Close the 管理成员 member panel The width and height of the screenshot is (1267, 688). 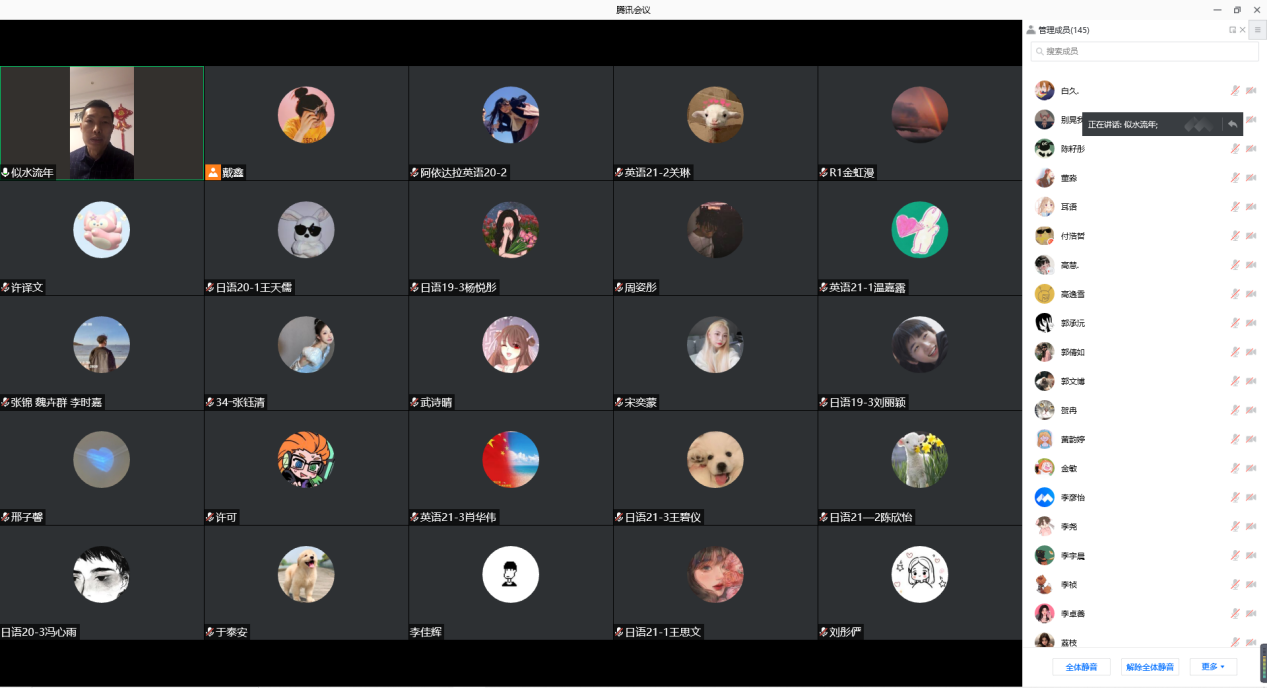(1243, 30)
